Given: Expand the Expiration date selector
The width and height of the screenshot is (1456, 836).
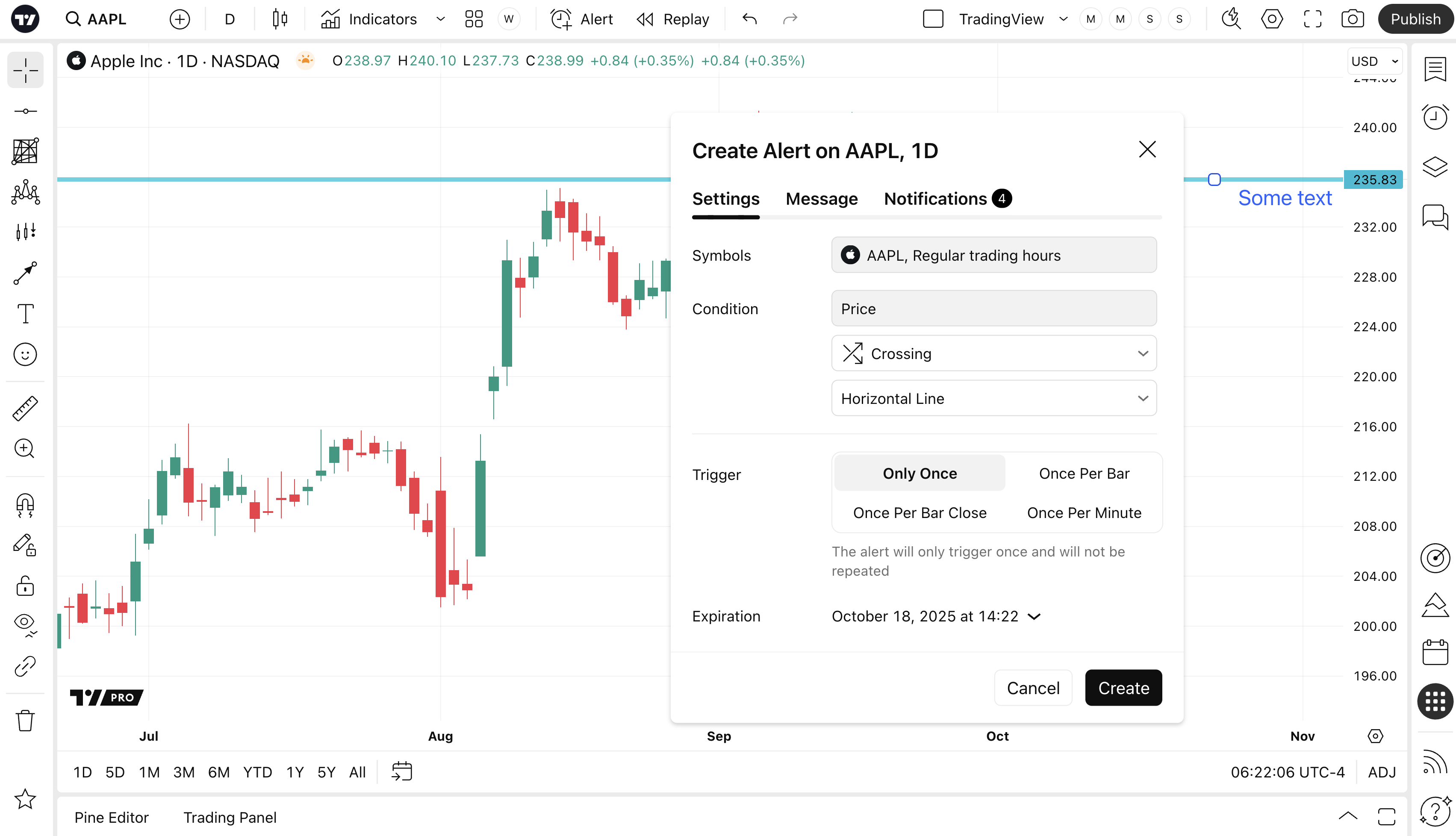Looking at the screenshot, I should (936, 616).
